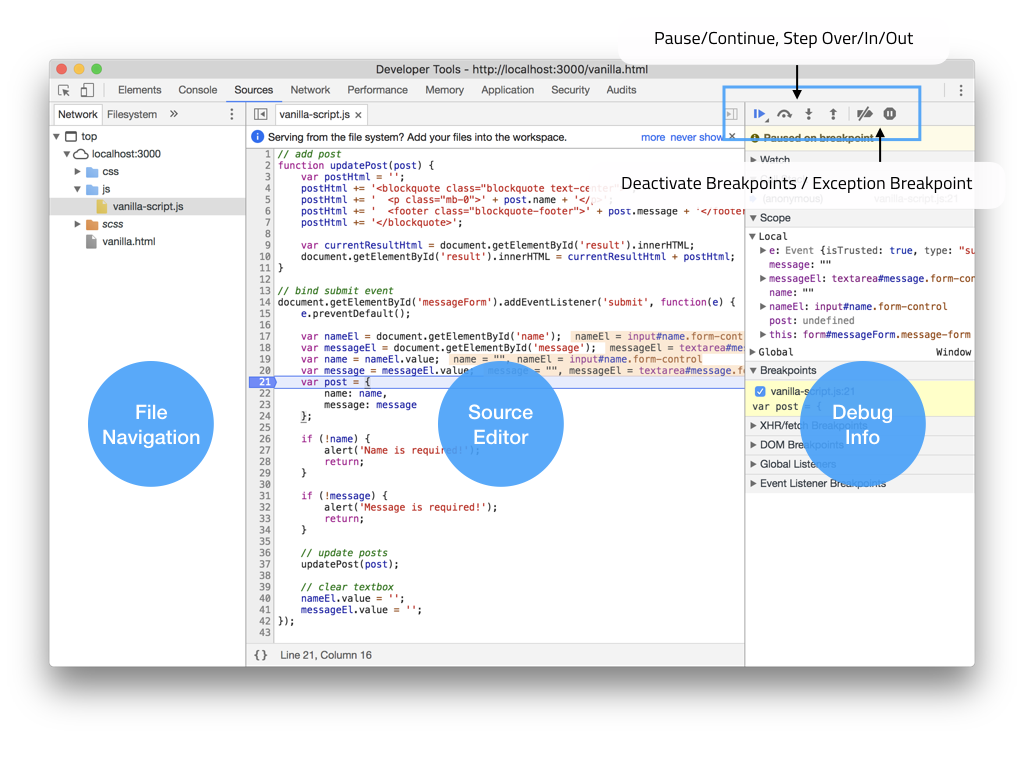This screenshot has width=1024, height=768.
Task: Expand the css folder
Action: click(77, 171)
